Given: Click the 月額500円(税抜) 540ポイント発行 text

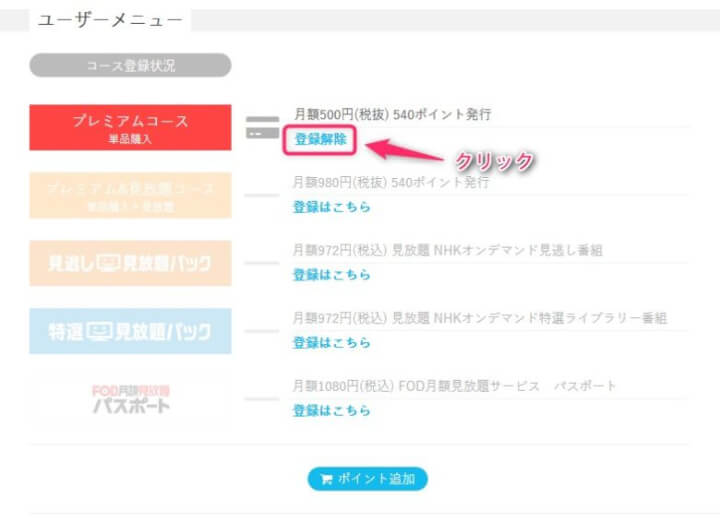Looking at the screenshot, I should pyautogui.click(x=393, y=114).
